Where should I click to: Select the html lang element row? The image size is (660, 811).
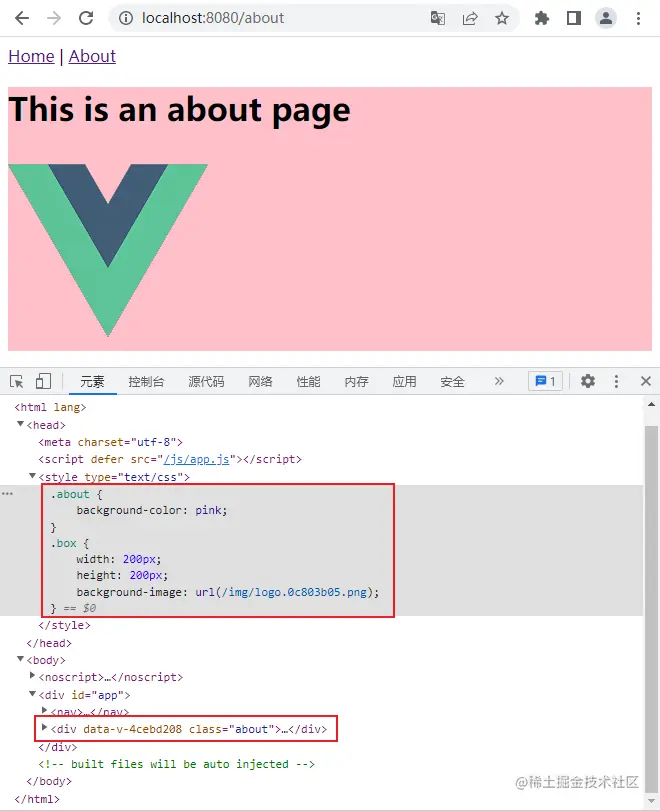[x=50, y=408]
